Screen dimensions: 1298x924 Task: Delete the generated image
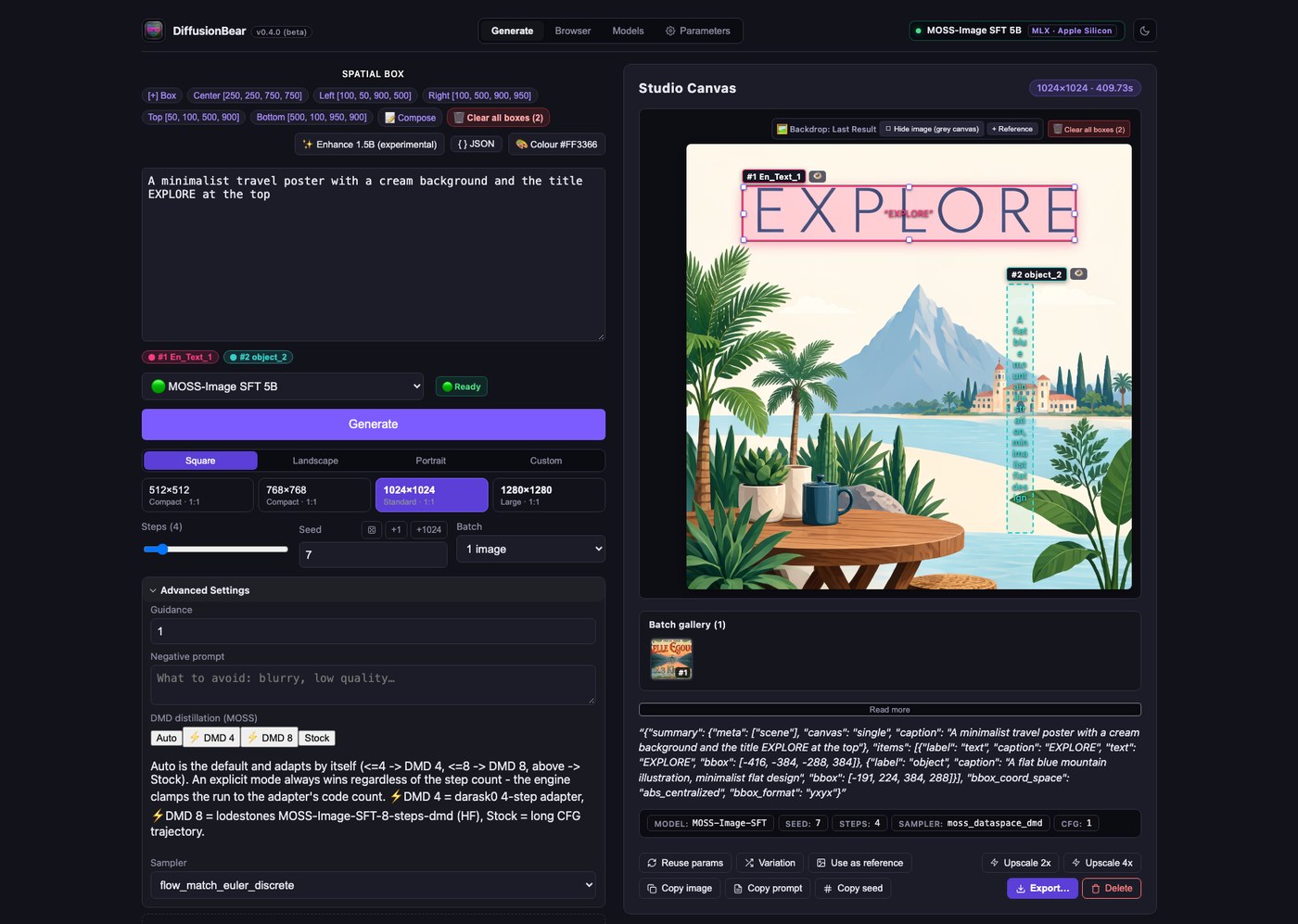pyautogui.click(x=1112, y=888)
